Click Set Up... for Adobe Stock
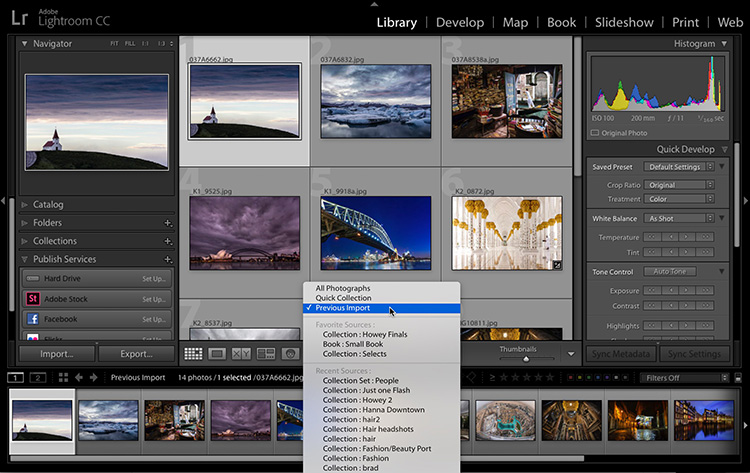Screen dimensions: 750x473 154,299
